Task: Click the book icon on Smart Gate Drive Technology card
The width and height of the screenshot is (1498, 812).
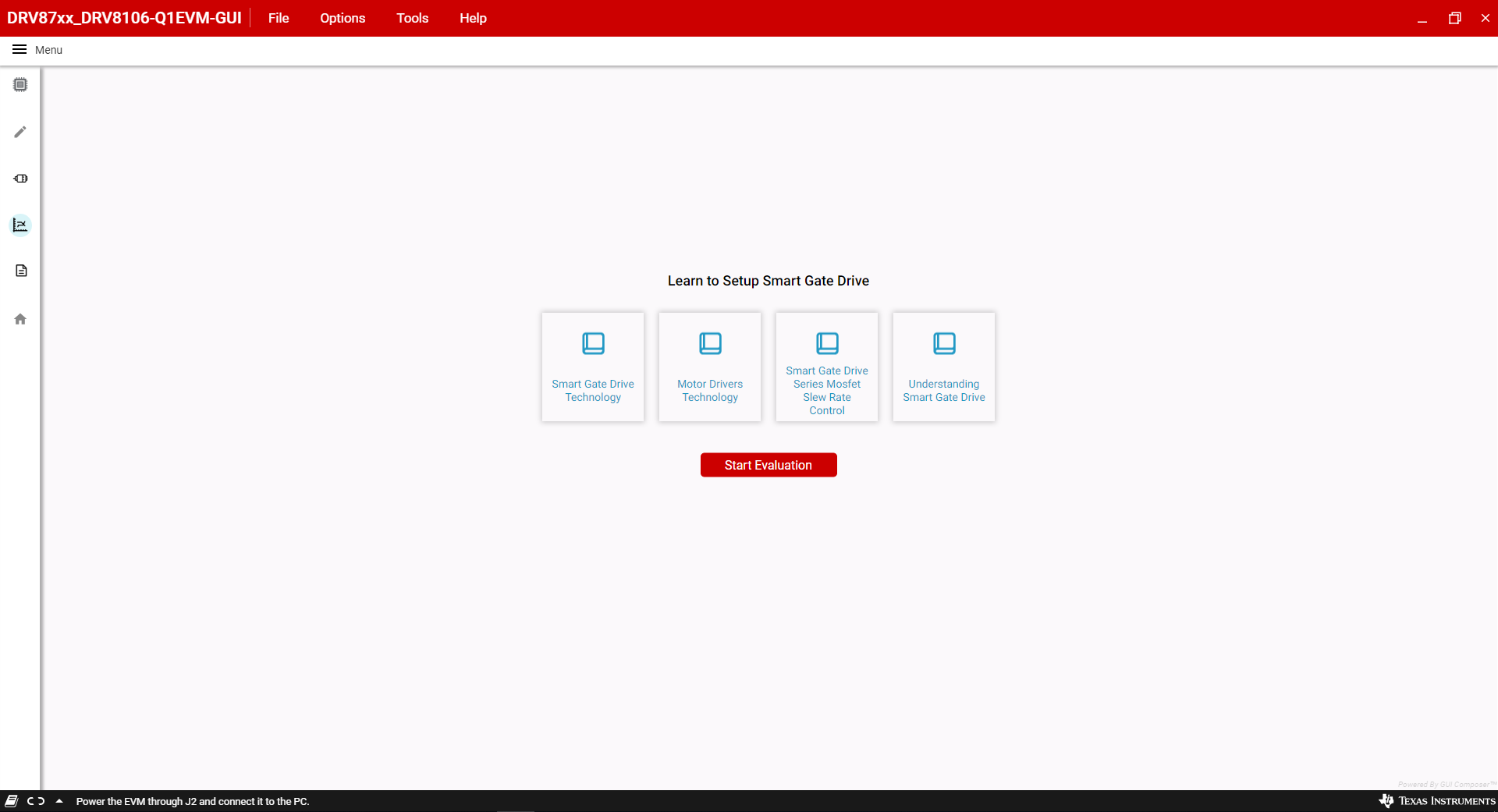Action: point(593,343)
